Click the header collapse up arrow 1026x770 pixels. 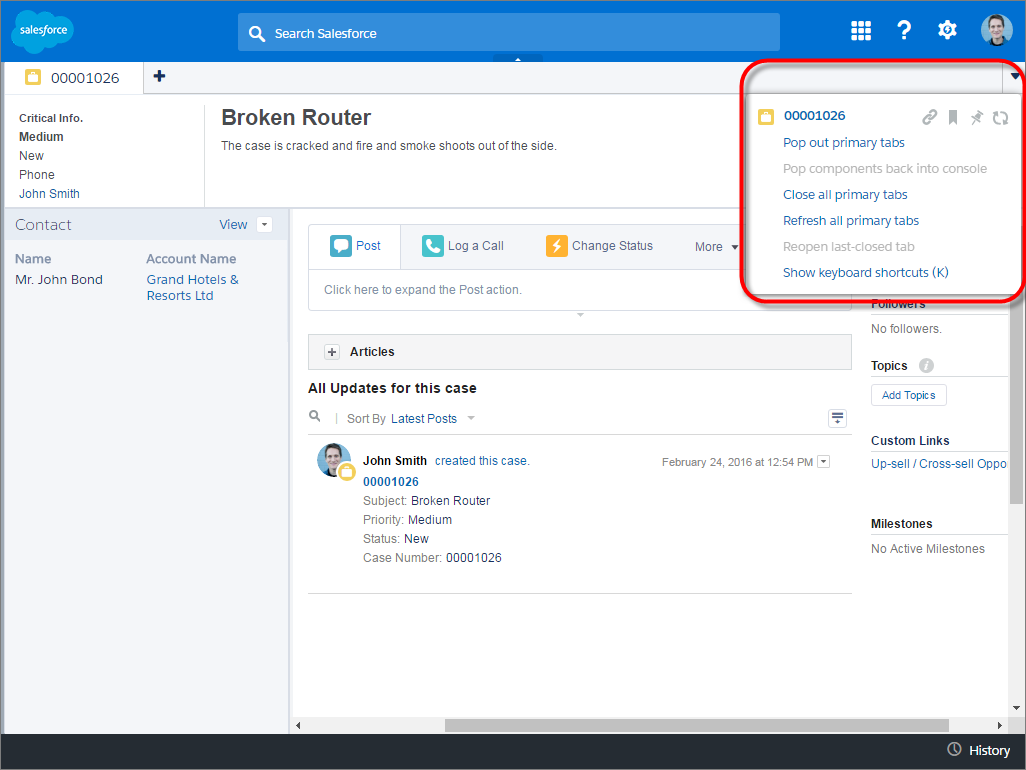coord(518,59)
